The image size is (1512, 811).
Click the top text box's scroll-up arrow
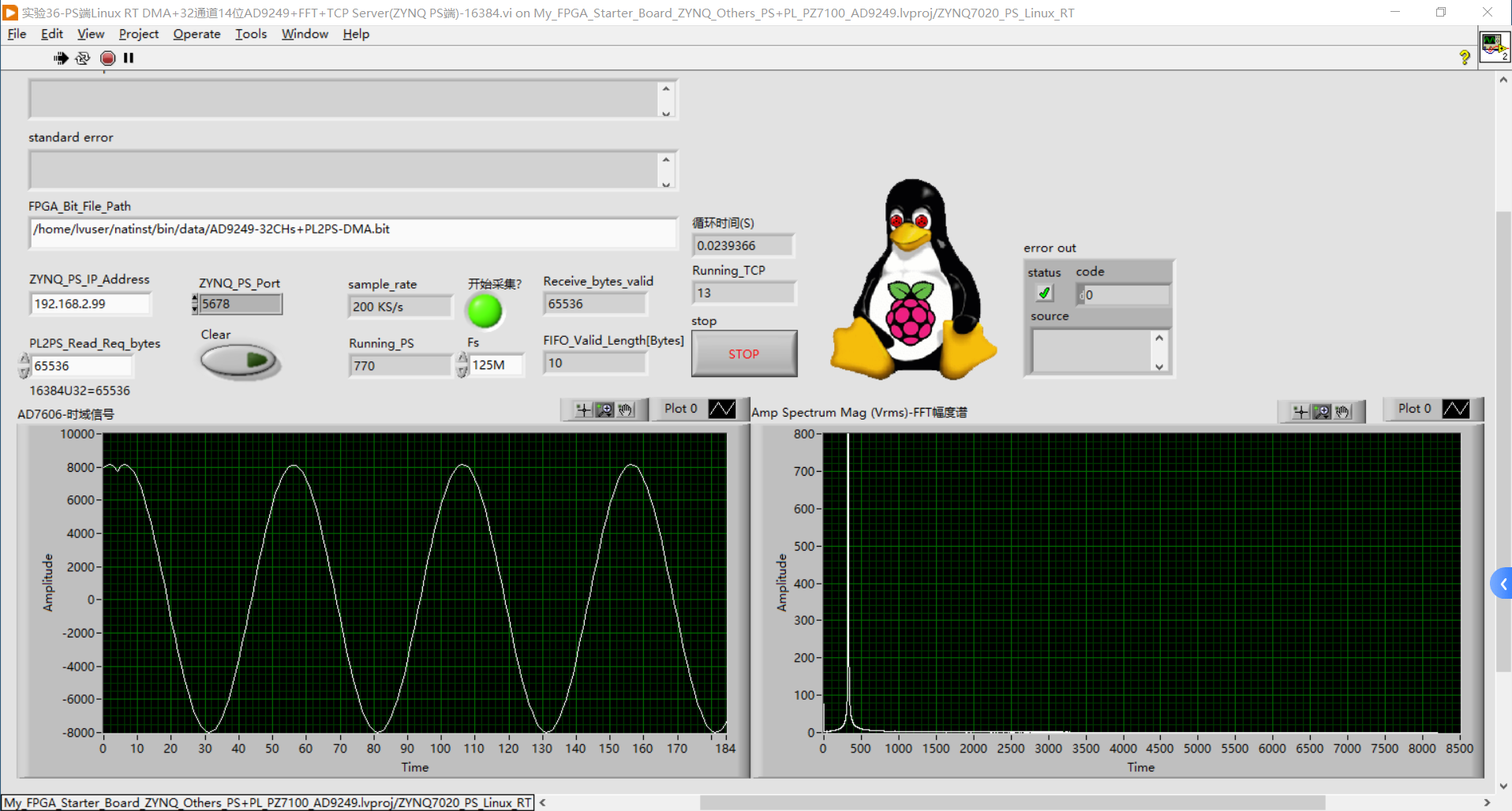pos(666,88)
